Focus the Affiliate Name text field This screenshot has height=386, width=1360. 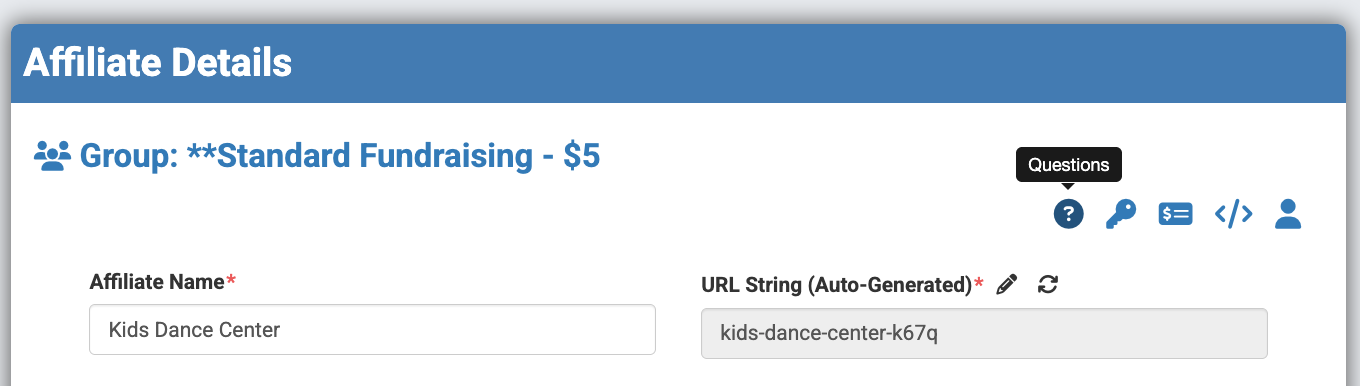372,330
